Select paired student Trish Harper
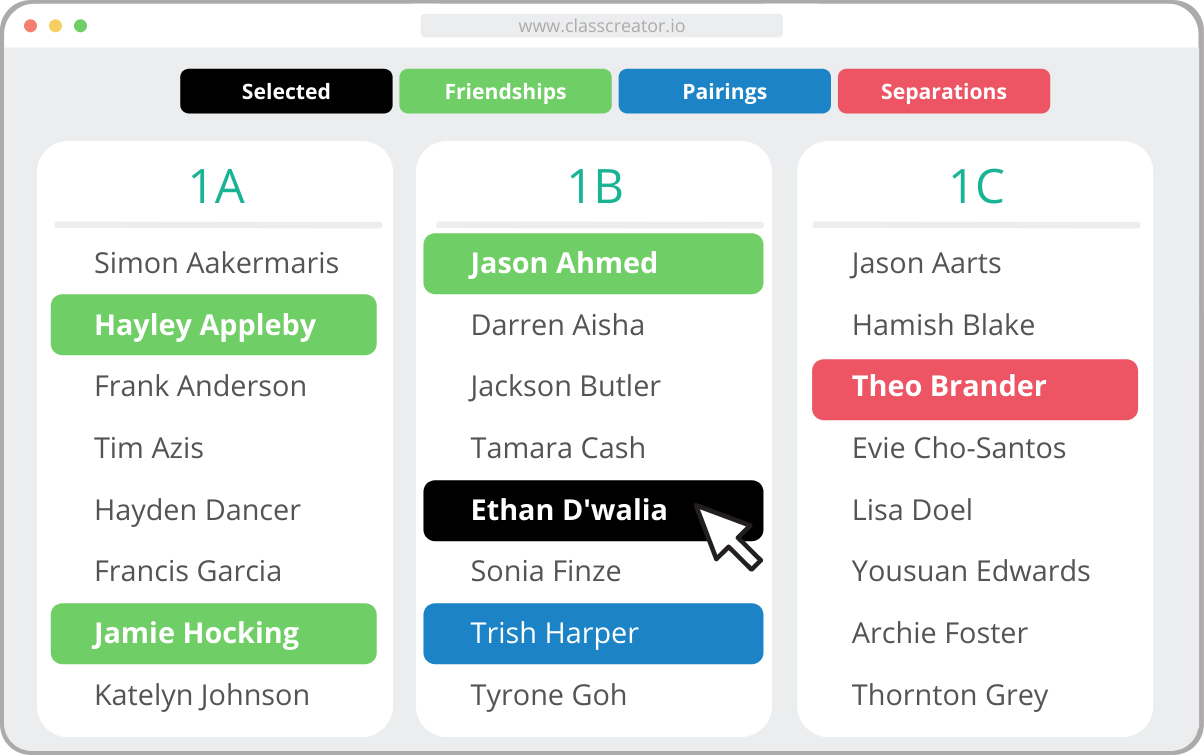The width and height of the screenshot is (1204, 755). coord(593,633)
